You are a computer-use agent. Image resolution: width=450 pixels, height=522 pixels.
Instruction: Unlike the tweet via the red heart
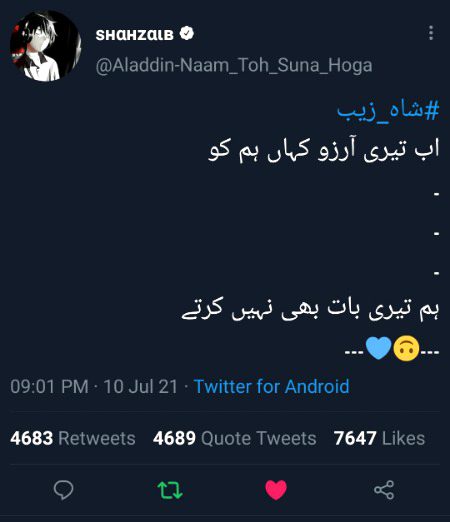[x=276, y=490]
